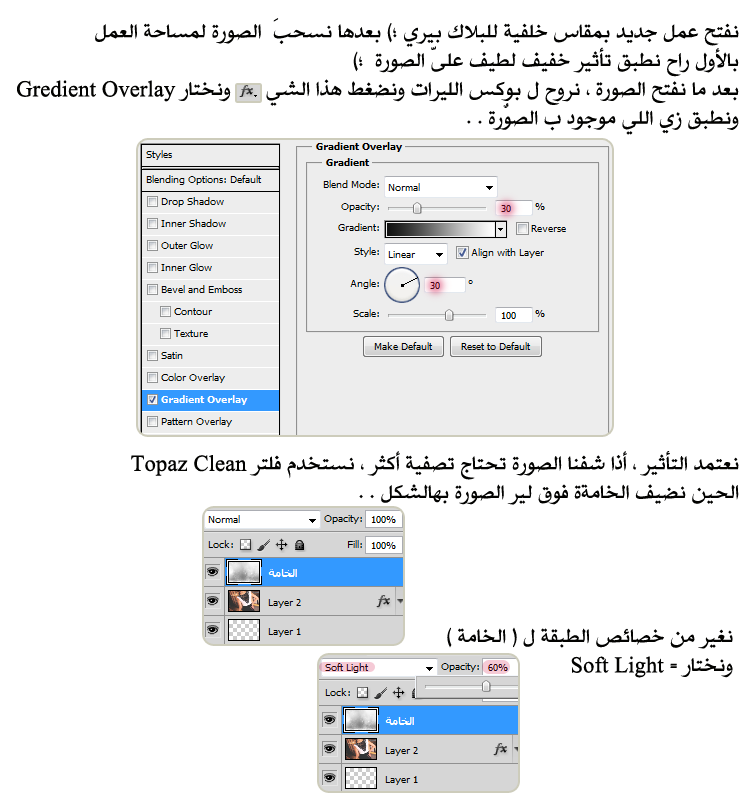
Task: Select Styles at top of the style list
Action: [x=210, y=155]
